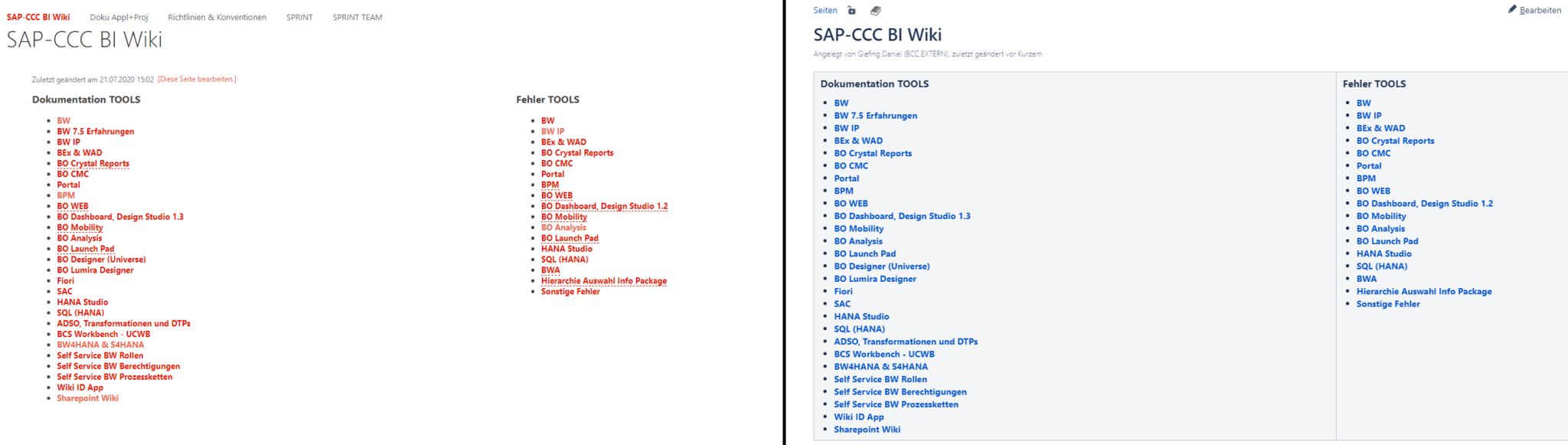Open the SPRINT navigation entry
This screenshot has width=1568, height=445.
pos(299,17)
